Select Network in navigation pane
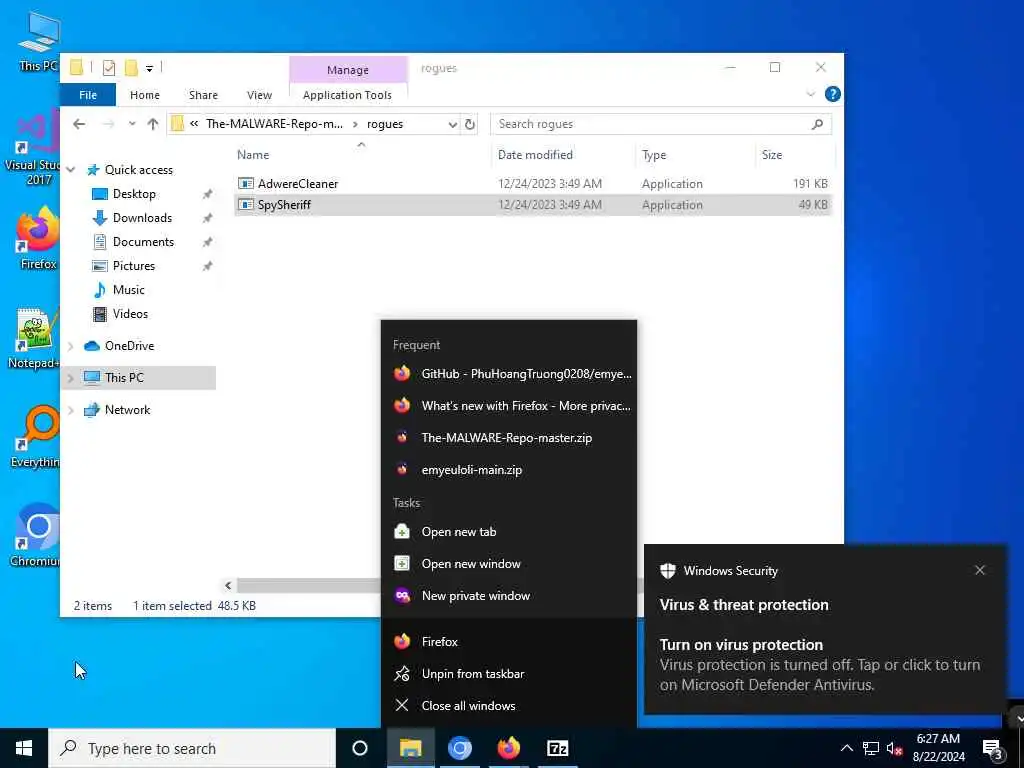This screenshot has width=1024, height=768. tap(127, 410)
